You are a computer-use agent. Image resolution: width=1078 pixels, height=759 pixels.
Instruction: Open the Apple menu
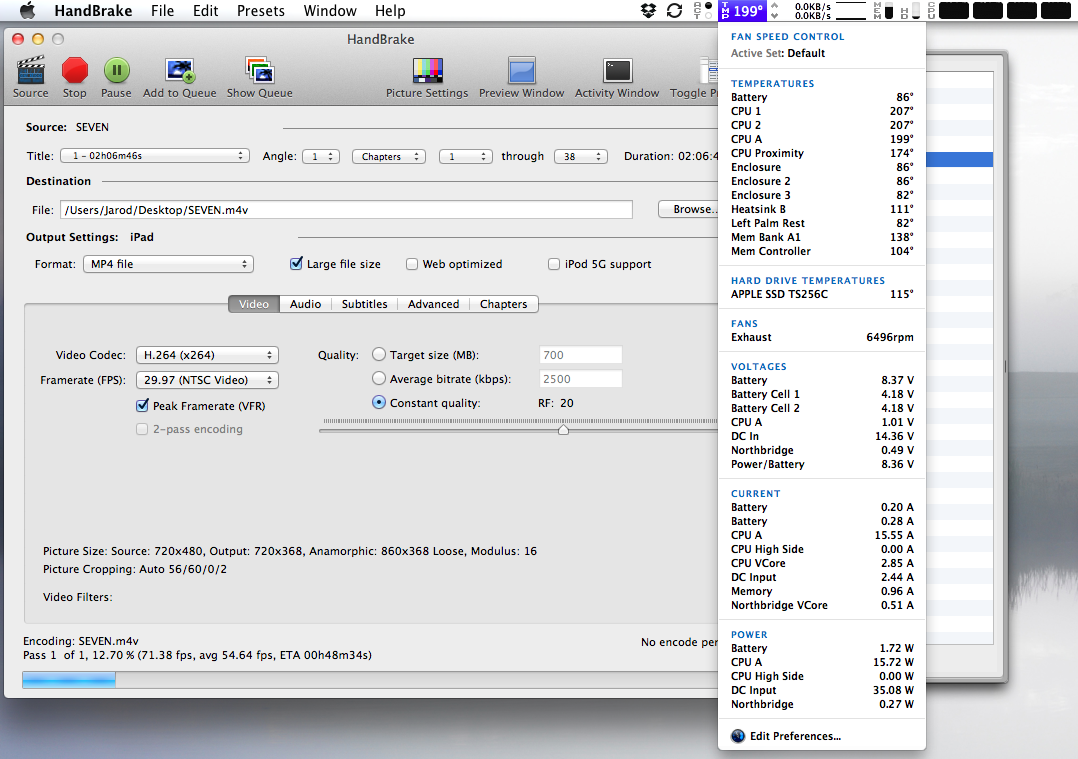pos(27,10)
